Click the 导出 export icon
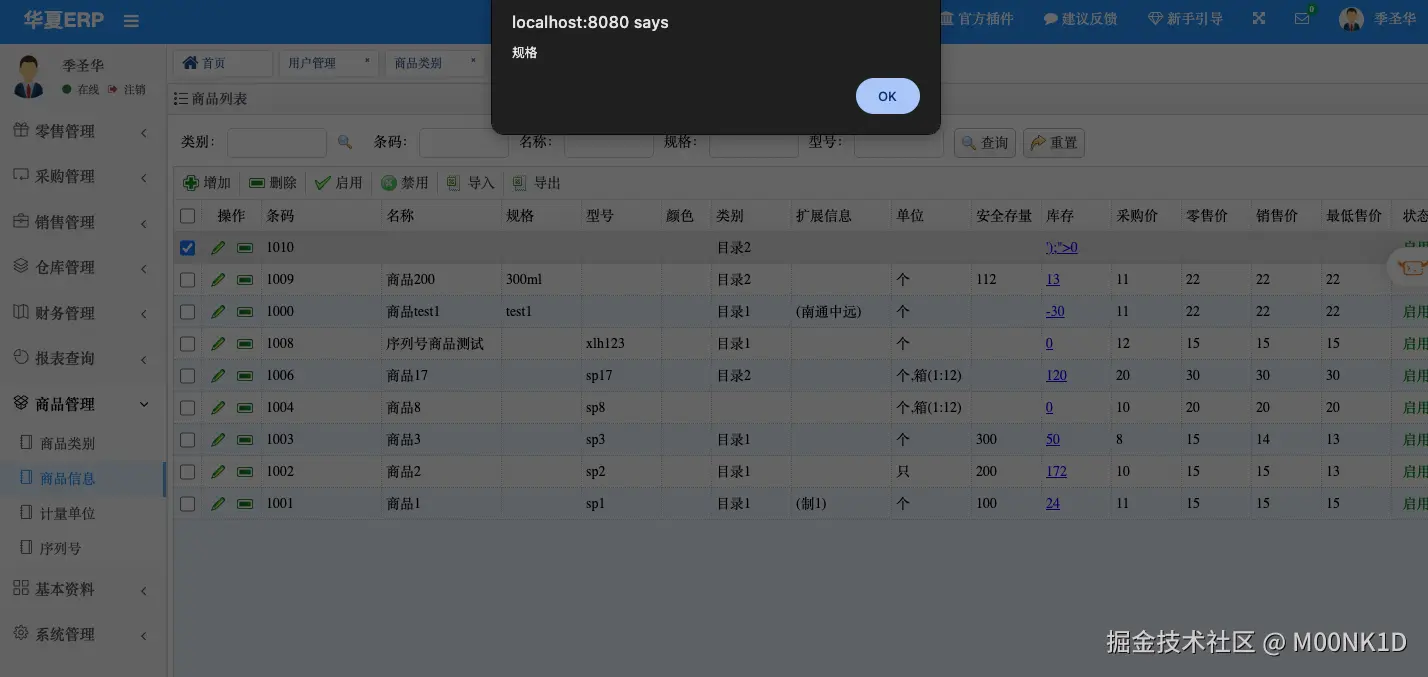The height and width of the screenshot is (677, 1428). [519, 183]
